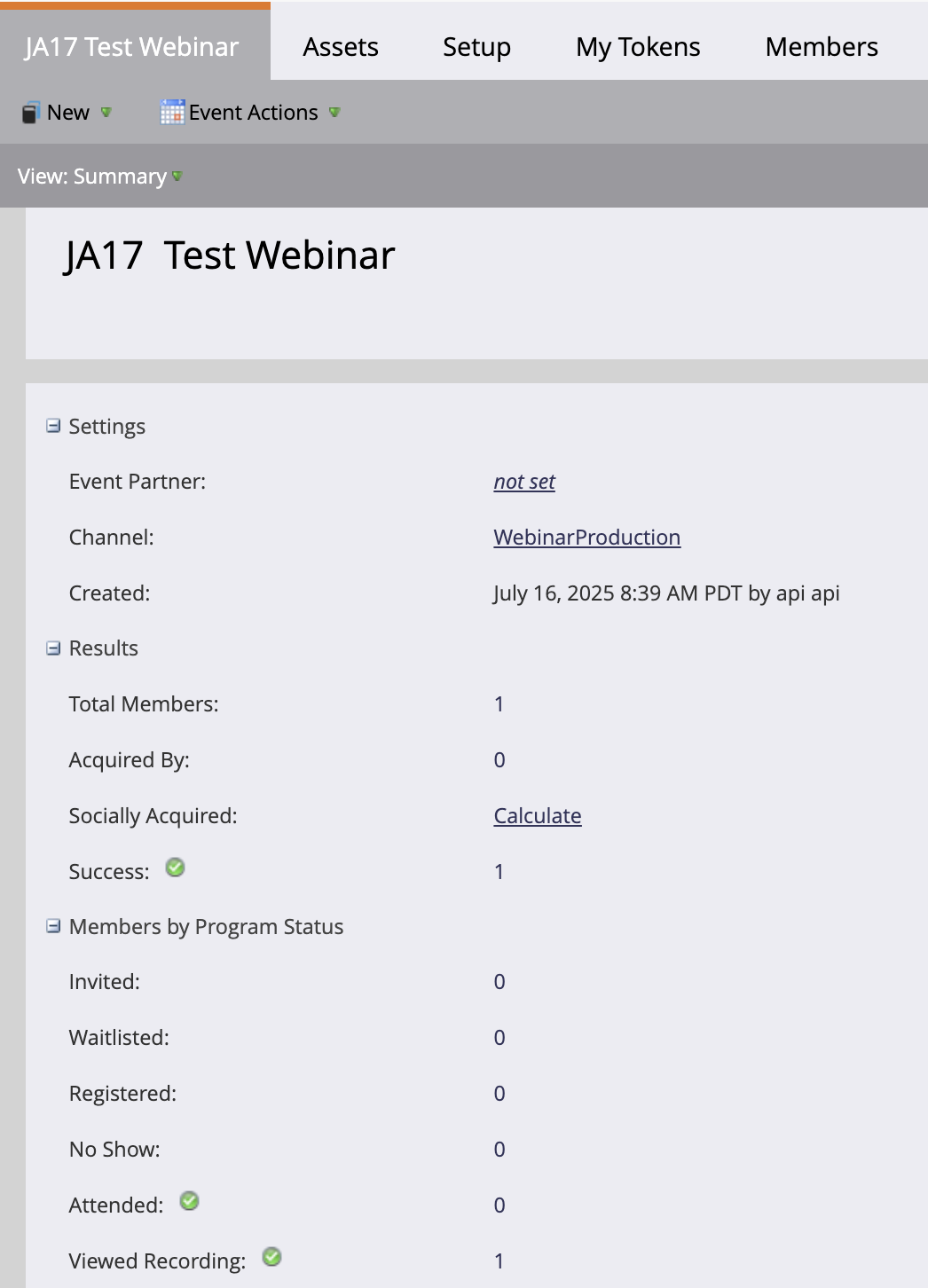Click the JA17 Test Webinar page heading
The width and height of the screenshot is (928, 1288).
click(x=230, y=255)
